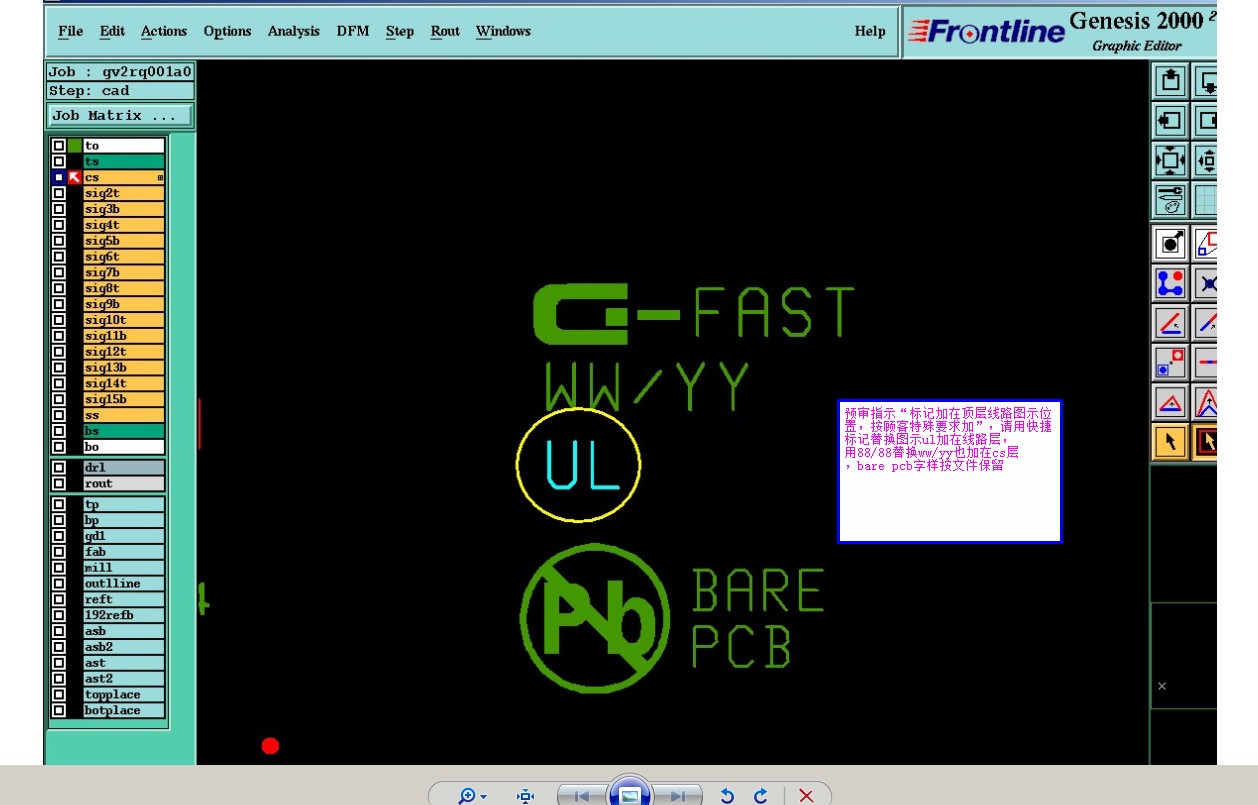The image size is (1258, 805).
Task: Click the pan up icon
Action: click(x=1170, y=81)
